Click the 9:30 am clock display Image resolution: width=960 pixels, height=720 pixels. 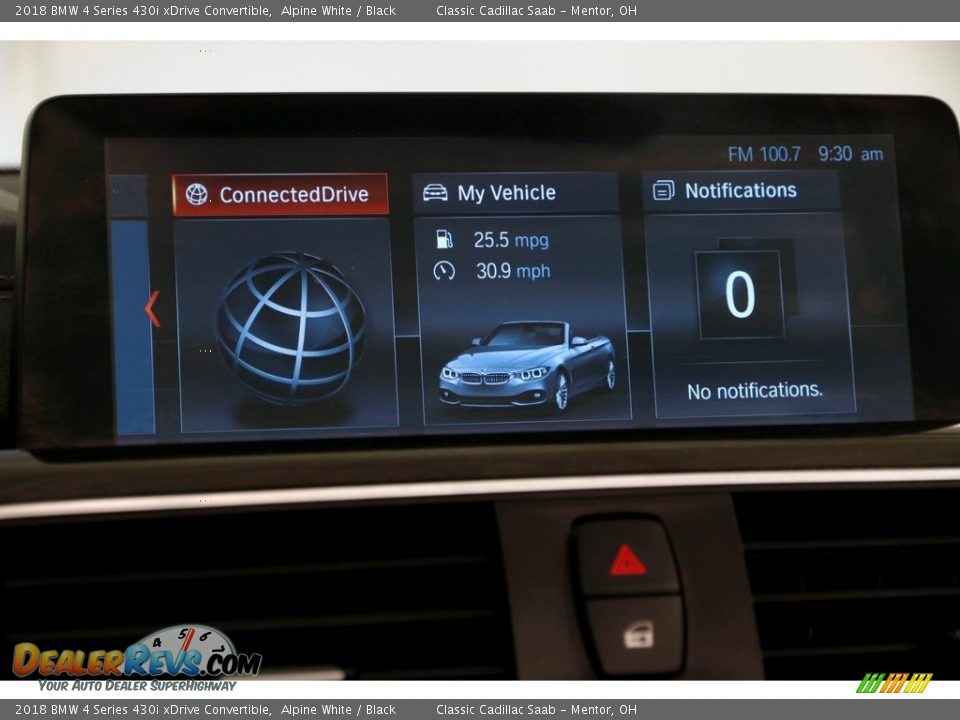click(850, 154)
